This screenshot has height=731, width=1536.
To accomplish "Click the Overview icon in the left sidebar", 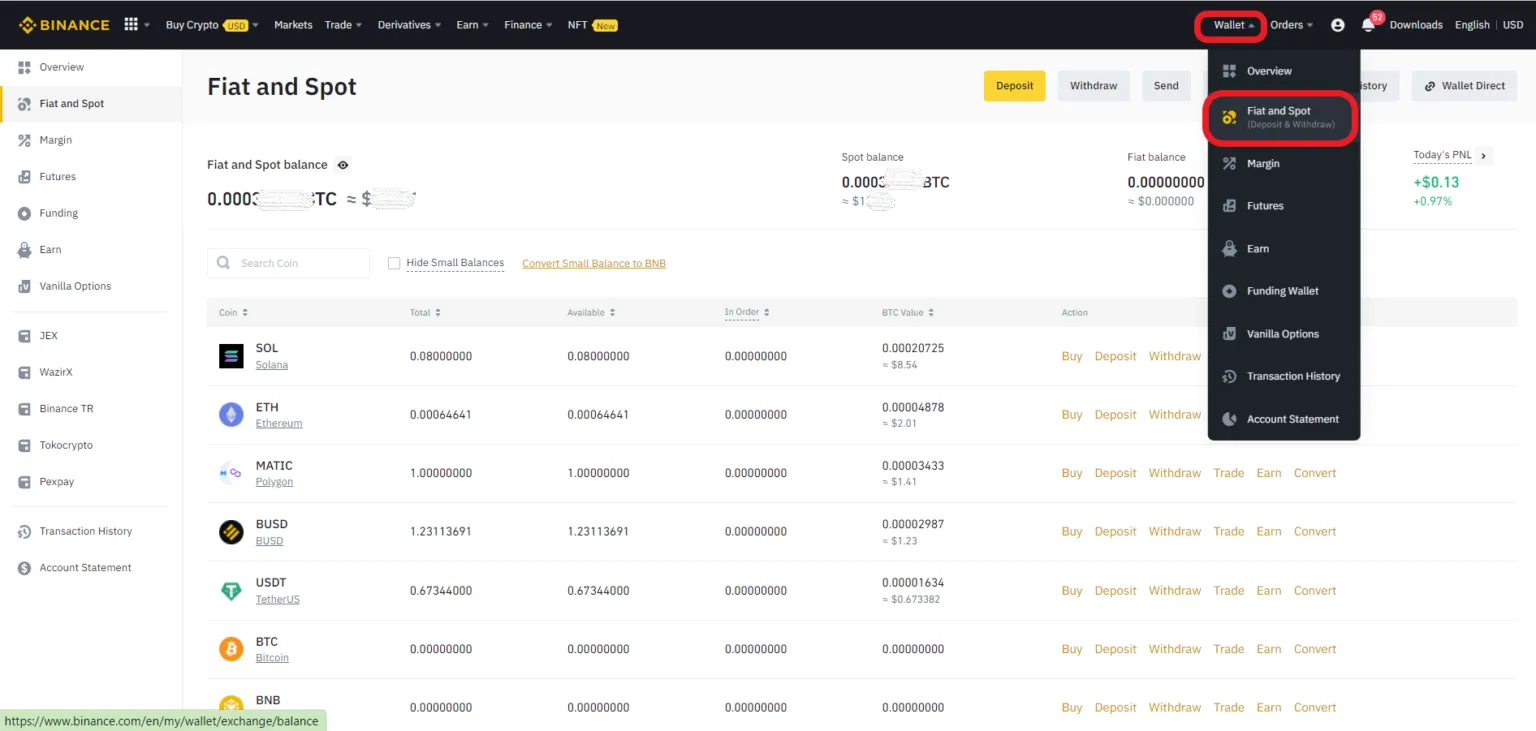I will tap(25, 67).
